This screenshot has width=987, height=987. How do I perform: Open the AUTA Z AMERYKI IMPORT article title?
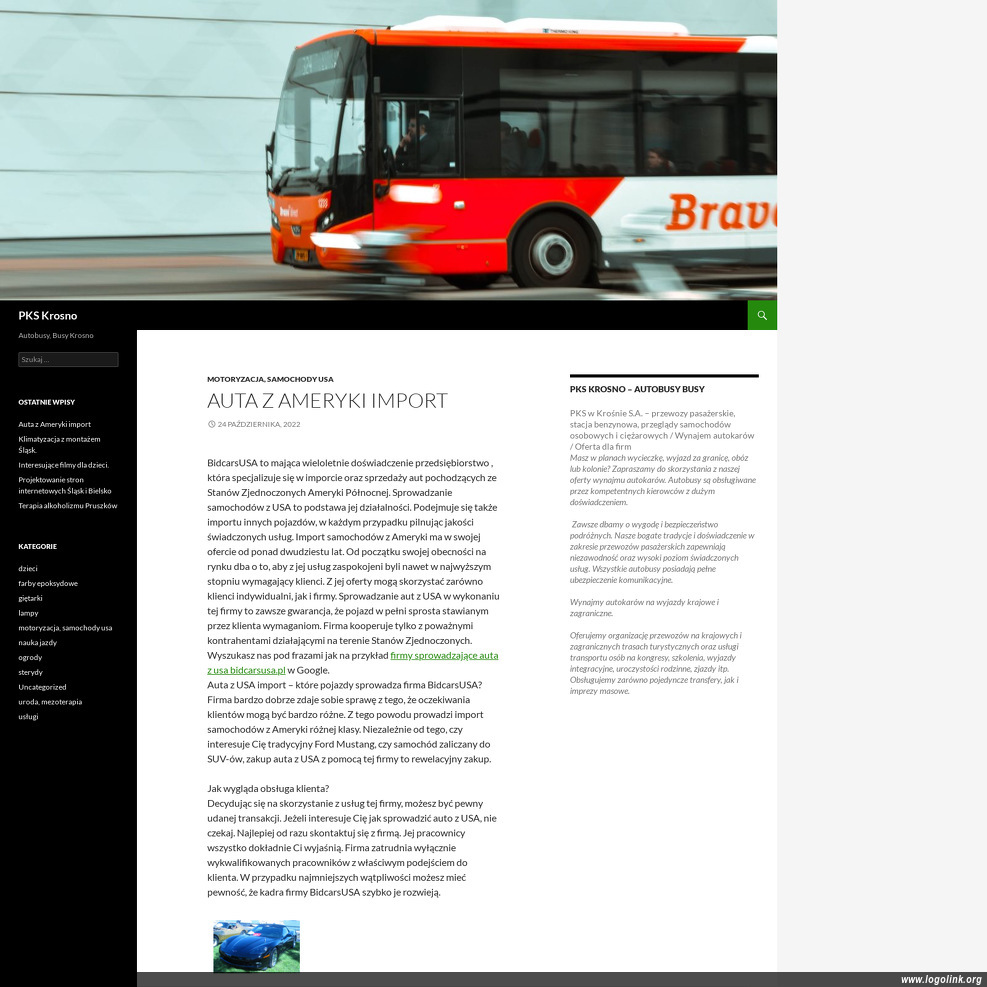[x=327, y=400]
